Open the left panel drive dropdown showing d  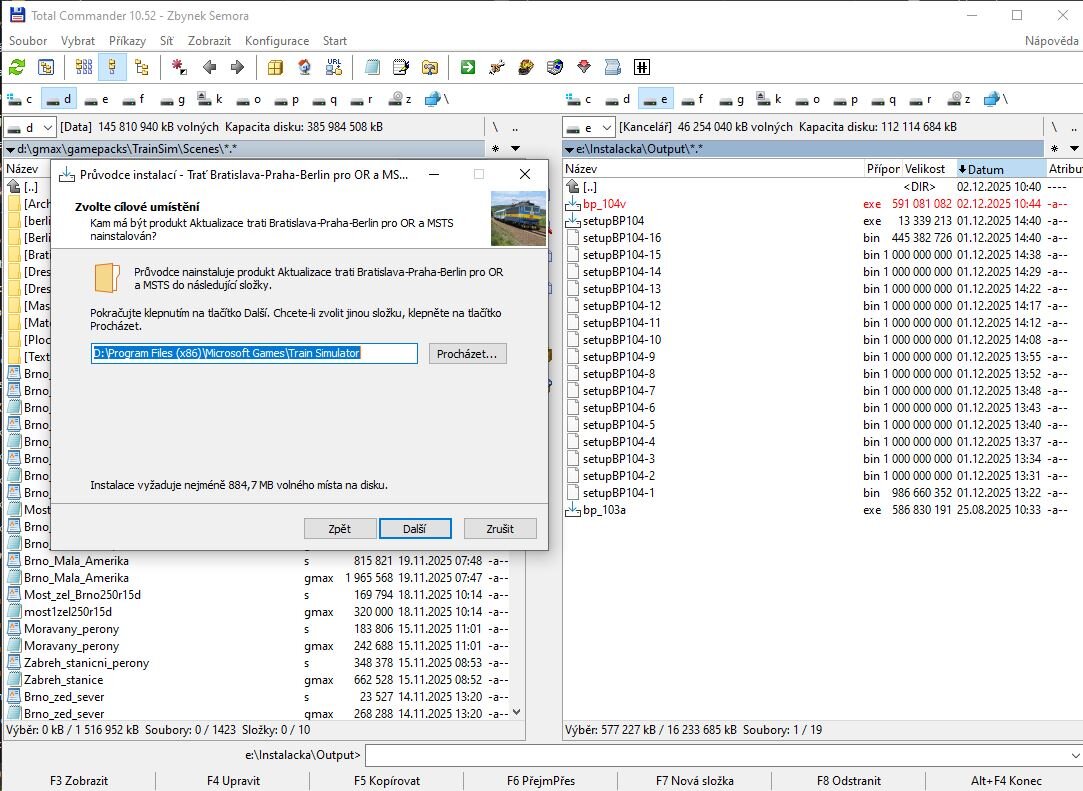(x=30, y=127)
